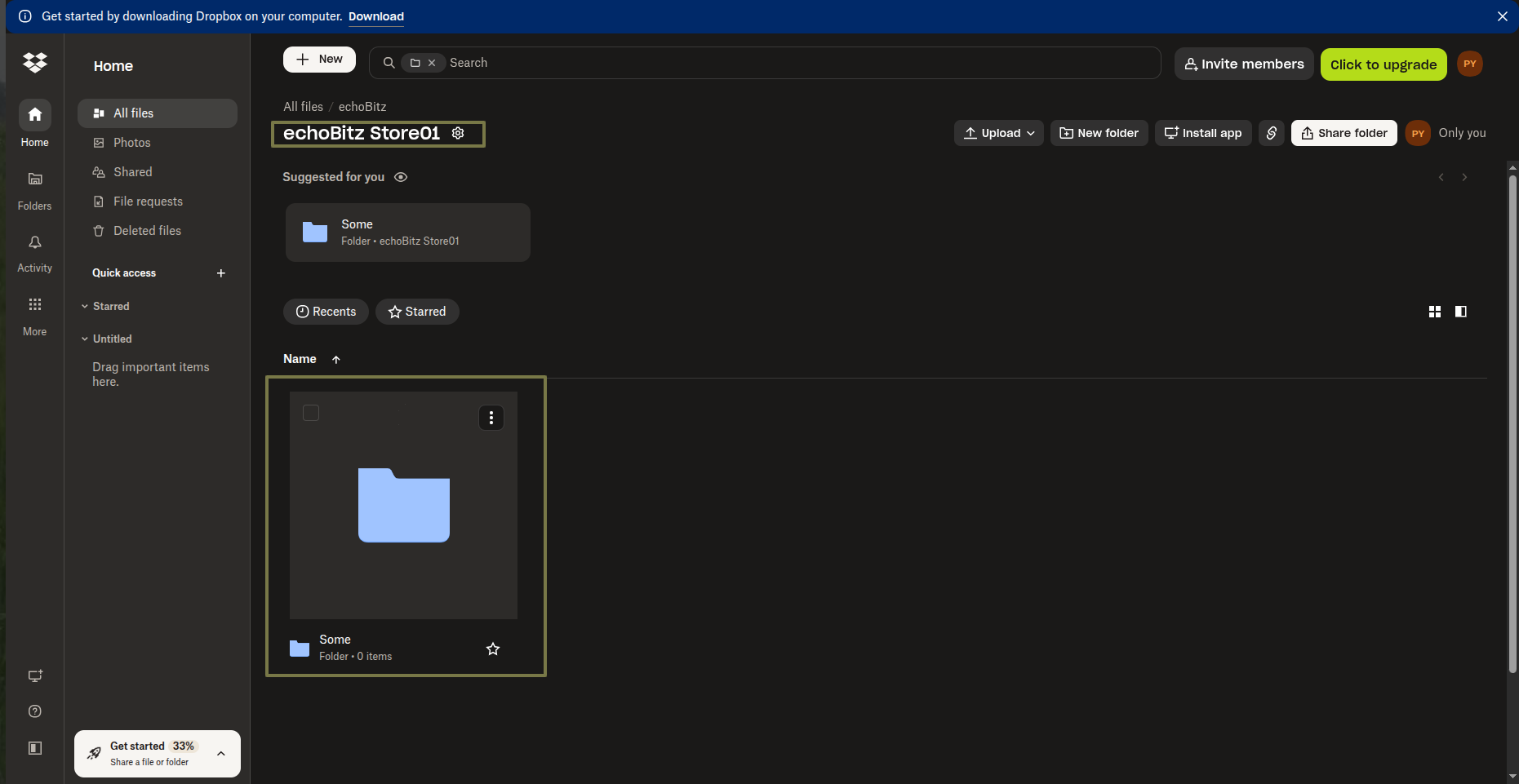Toggle the Starred filter chip
The height and width of the screenshot is (784, 1519).
(417, 312)
